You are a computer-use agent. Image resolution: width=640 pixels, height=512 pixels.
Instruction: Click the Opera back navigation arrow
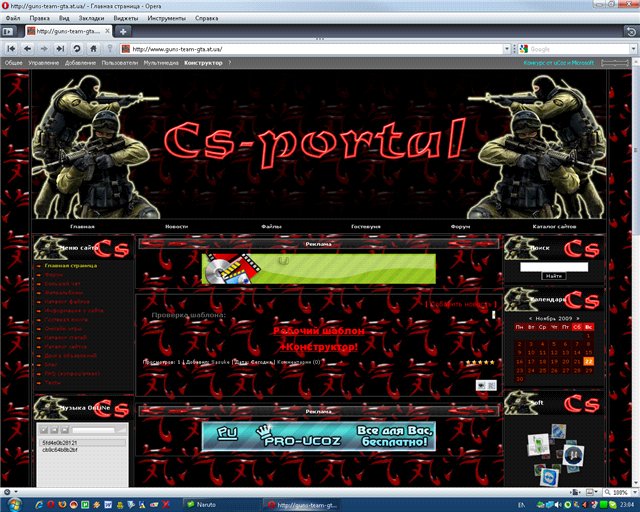click(x=28, y=48)
